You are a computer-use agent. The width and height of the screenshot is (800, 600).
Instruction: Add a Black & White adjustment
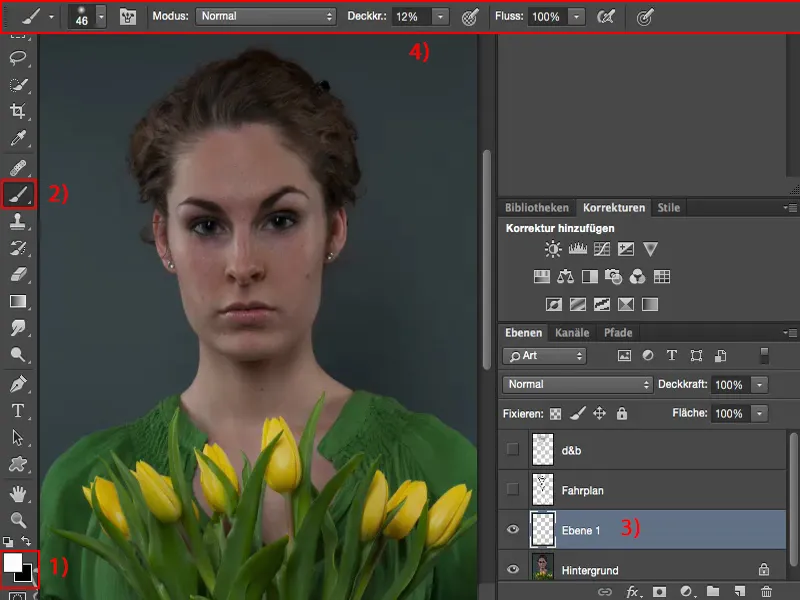click(x=590, y=277)
